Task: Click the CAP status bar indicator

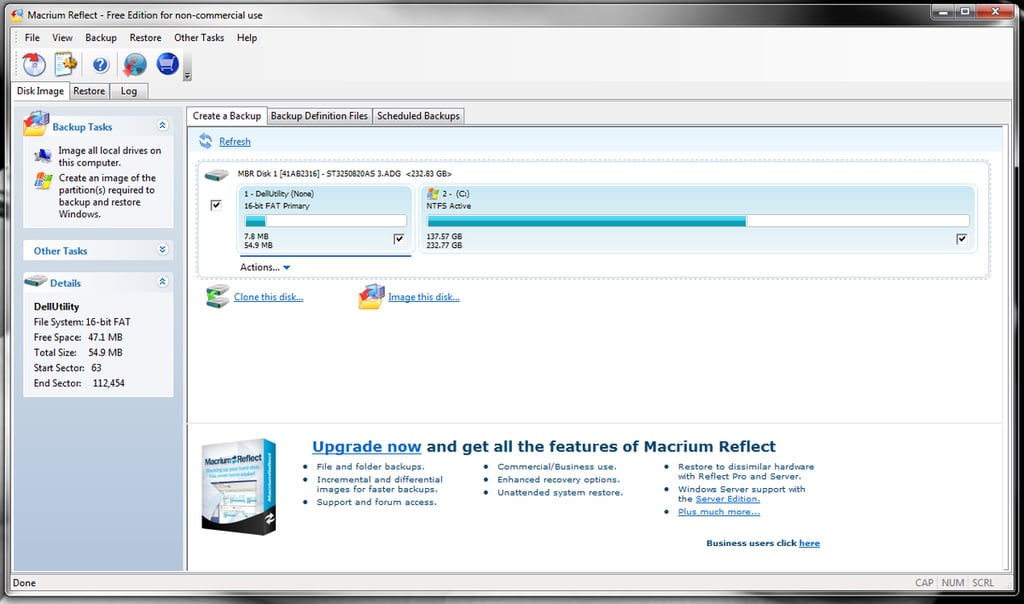Action: 924,583
